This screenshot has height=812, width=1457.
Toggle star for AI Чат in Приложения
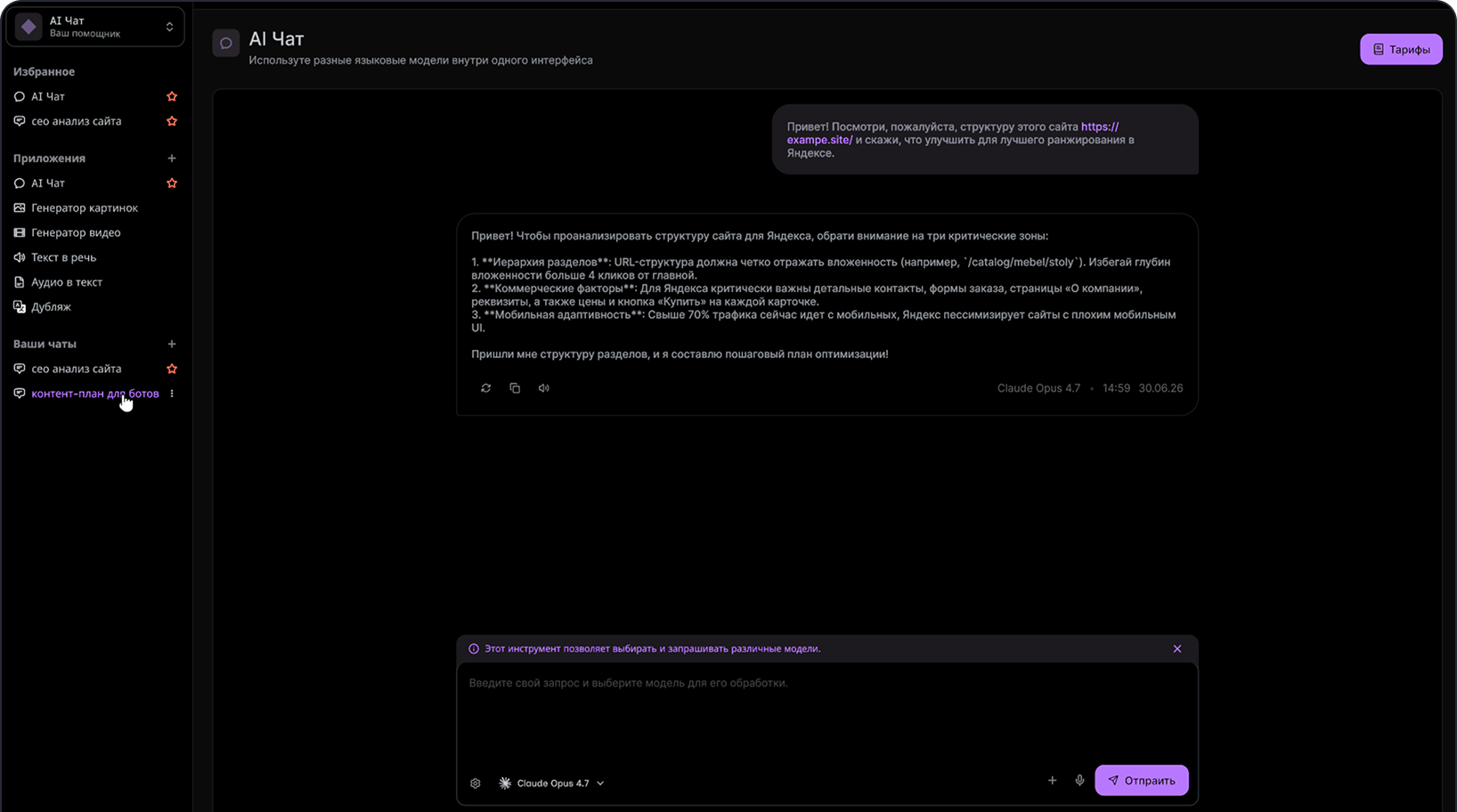click(x=172, y=183)
